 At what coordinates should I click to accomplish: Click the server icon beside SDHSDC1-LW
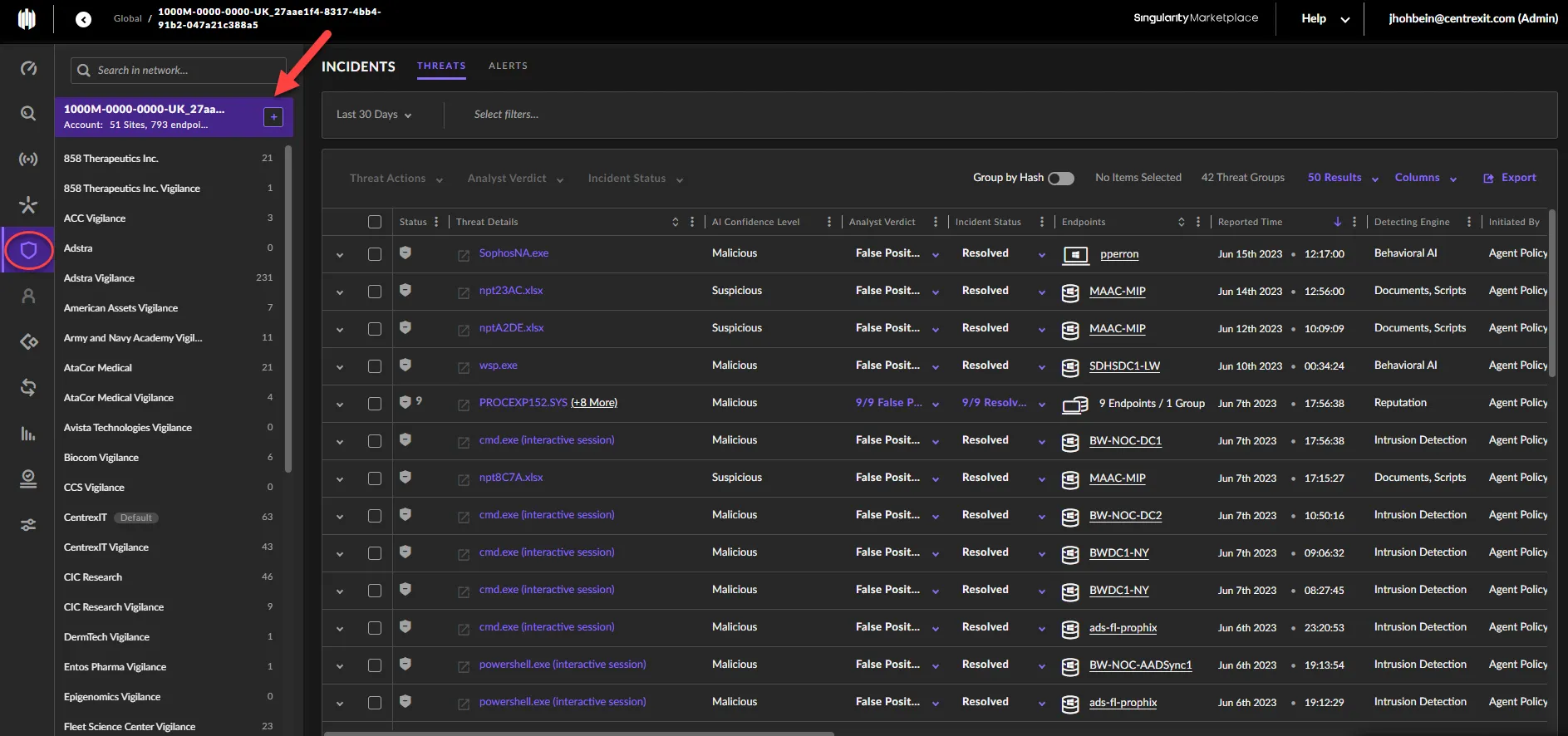1070,367
